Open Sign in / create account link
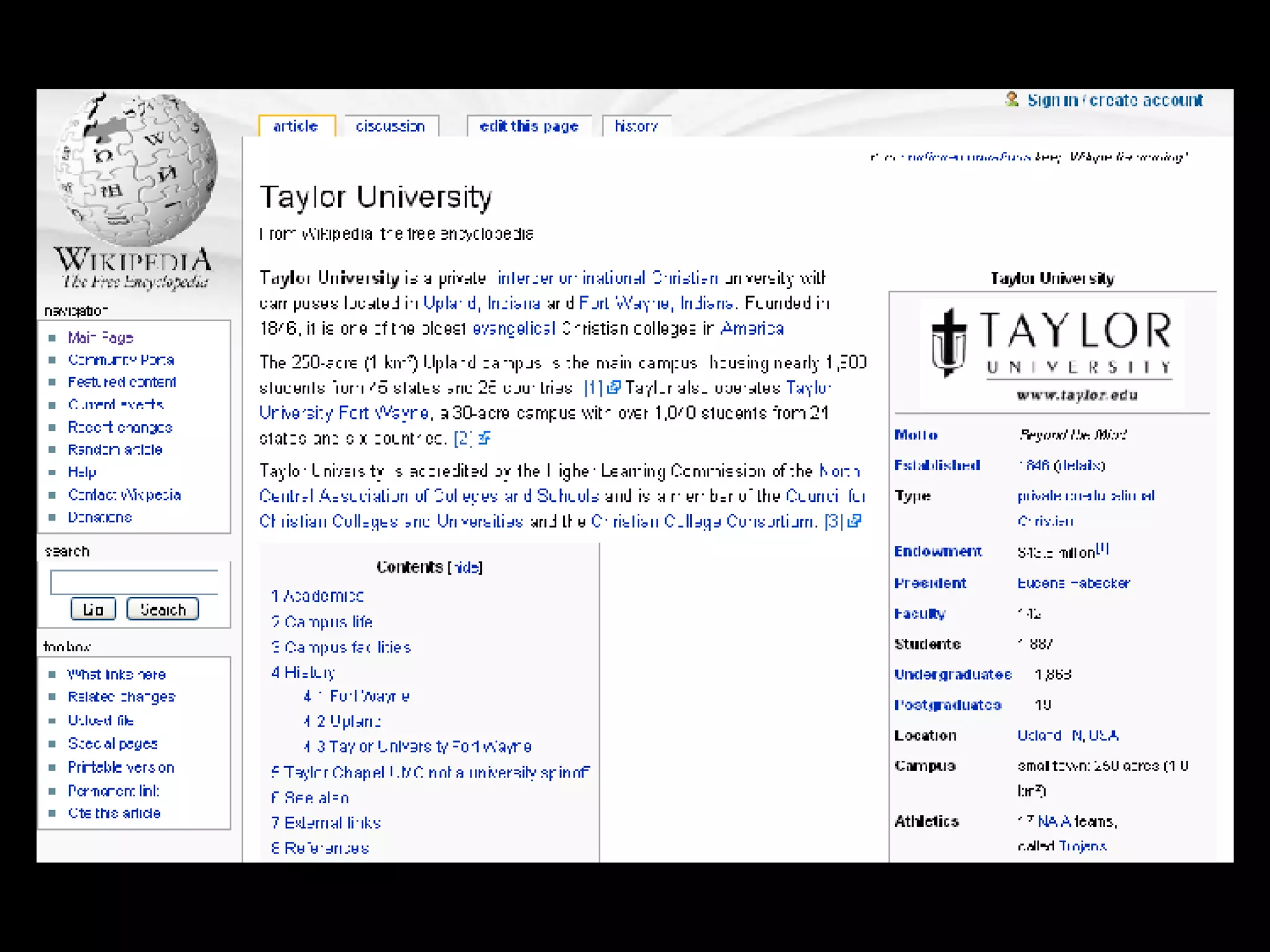Viewport: 1270px width, 952px height. coord(1114,100)
